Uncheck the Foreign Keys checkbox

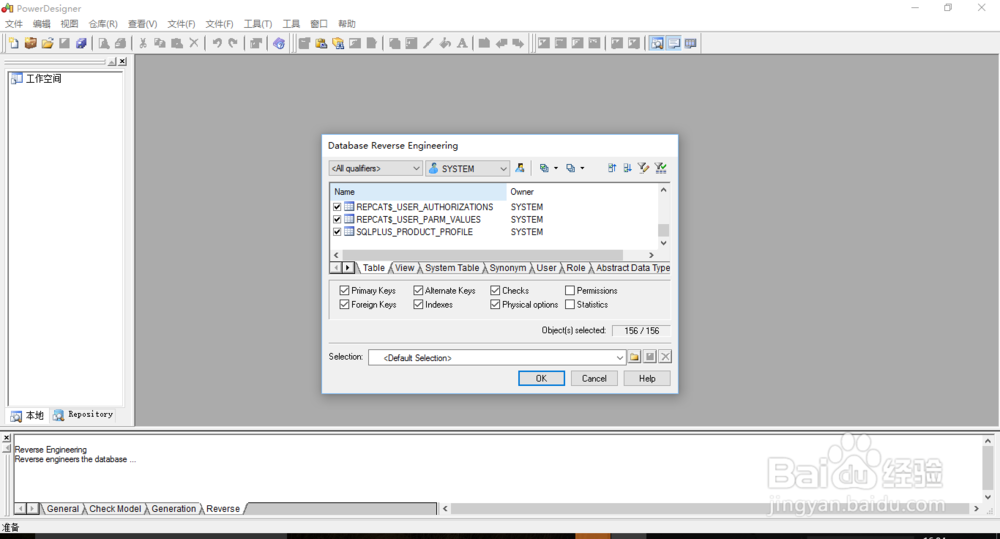[x=344, y=304]
